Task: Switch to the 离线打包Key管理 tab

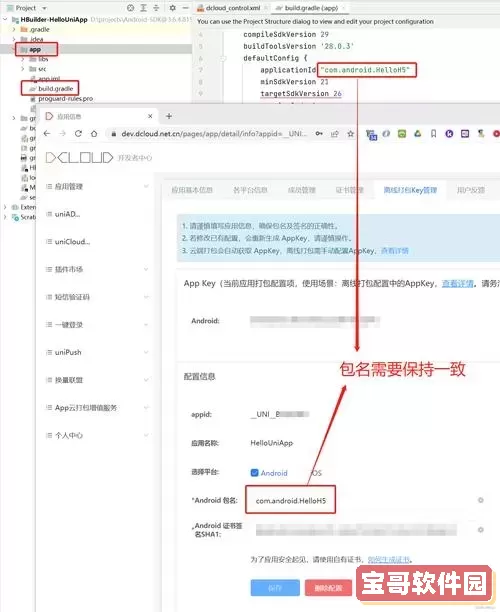Action: [410, 190]
